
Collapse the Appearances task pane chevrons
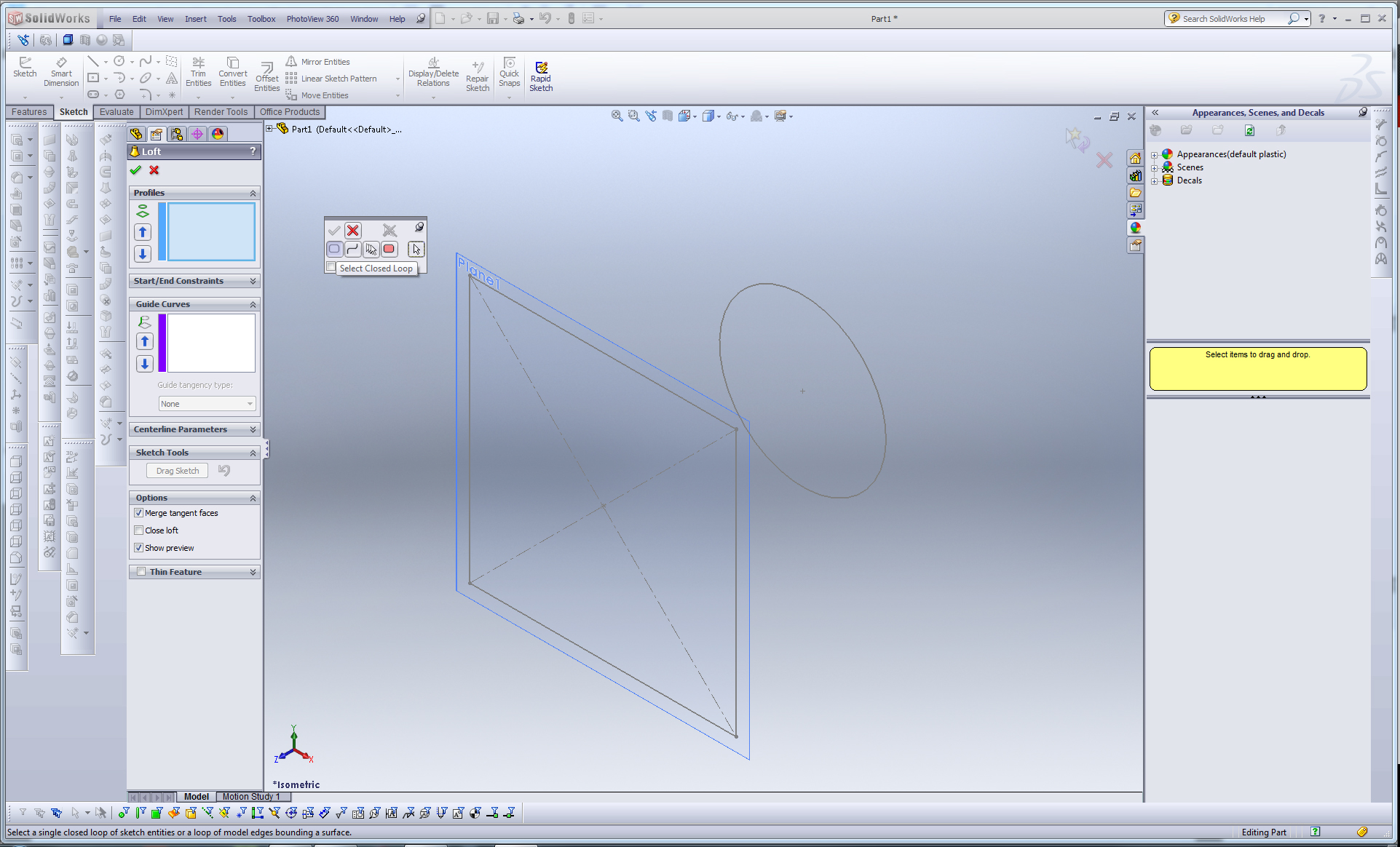(x=1155, y=113)
